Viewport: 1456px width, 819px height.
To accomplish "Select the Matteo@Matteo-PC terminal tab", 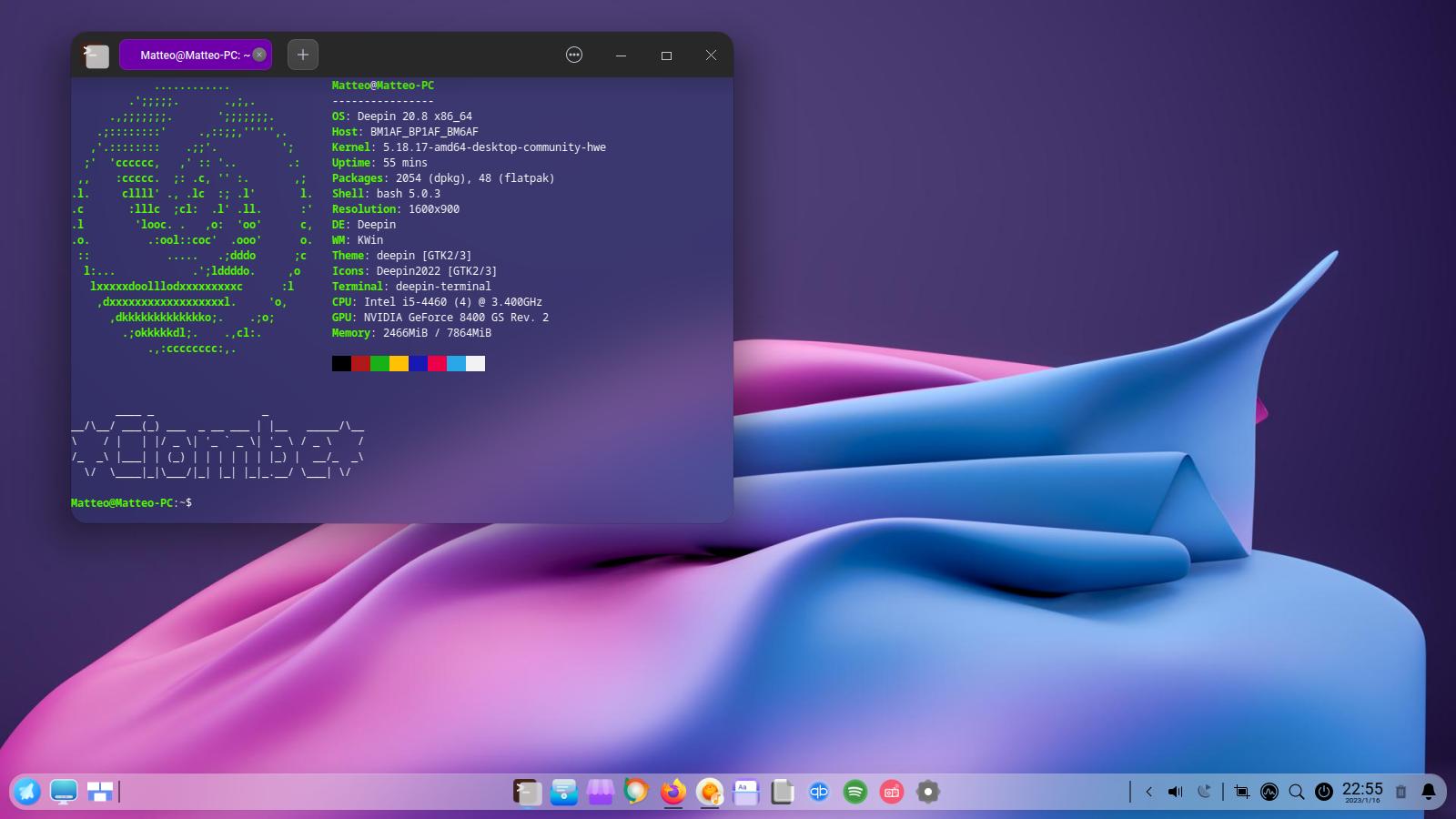I will (x=195, y=55).
